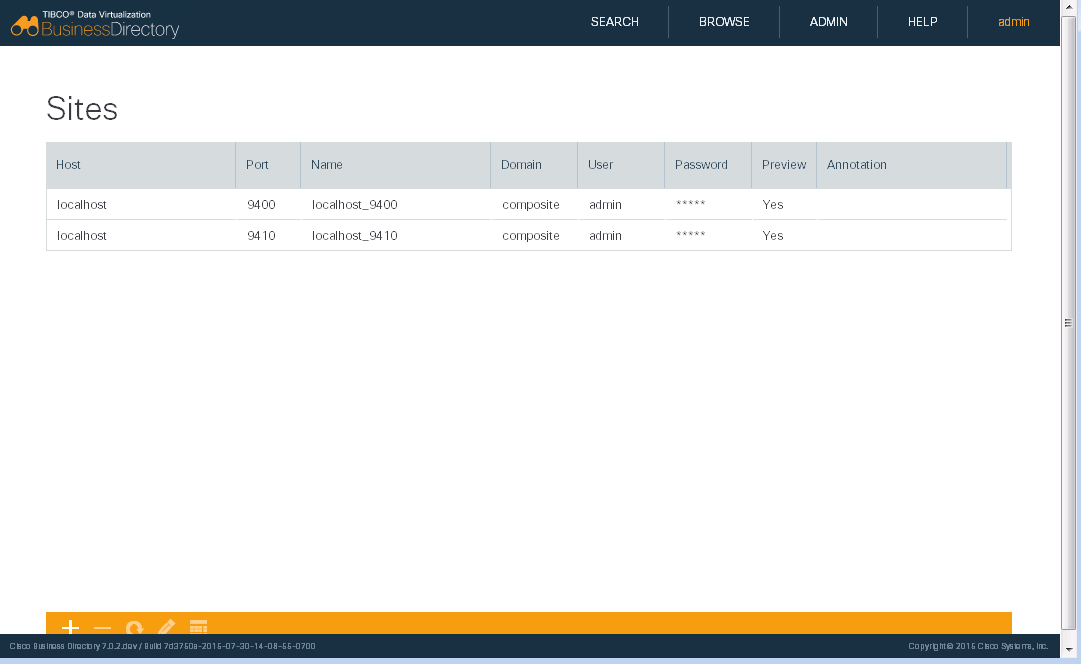Select the localhost_9400 site row
1081x664 pixels.
point(354,205)
